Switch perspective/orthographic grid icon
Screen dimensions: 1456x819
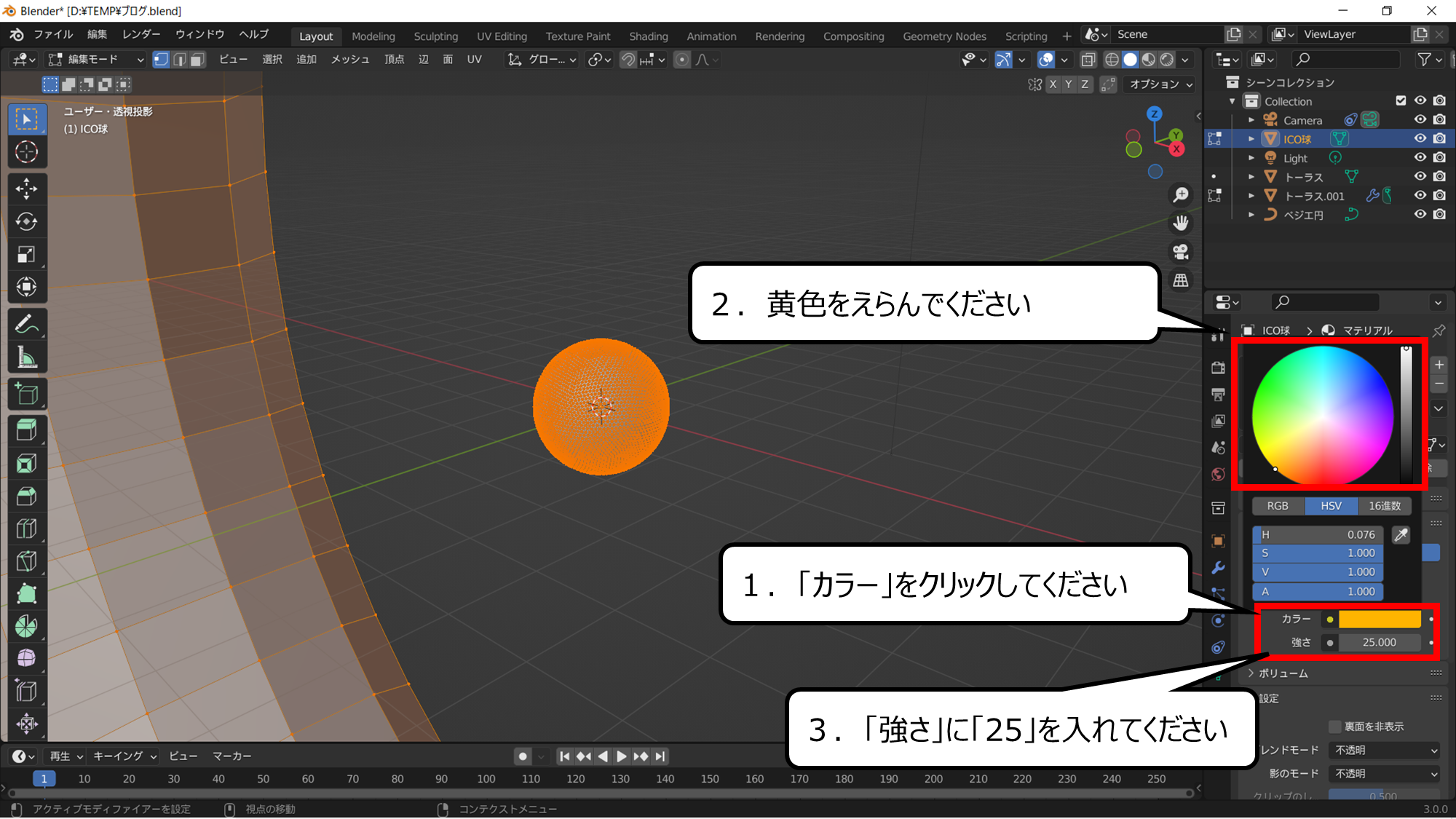(1181, 280)
